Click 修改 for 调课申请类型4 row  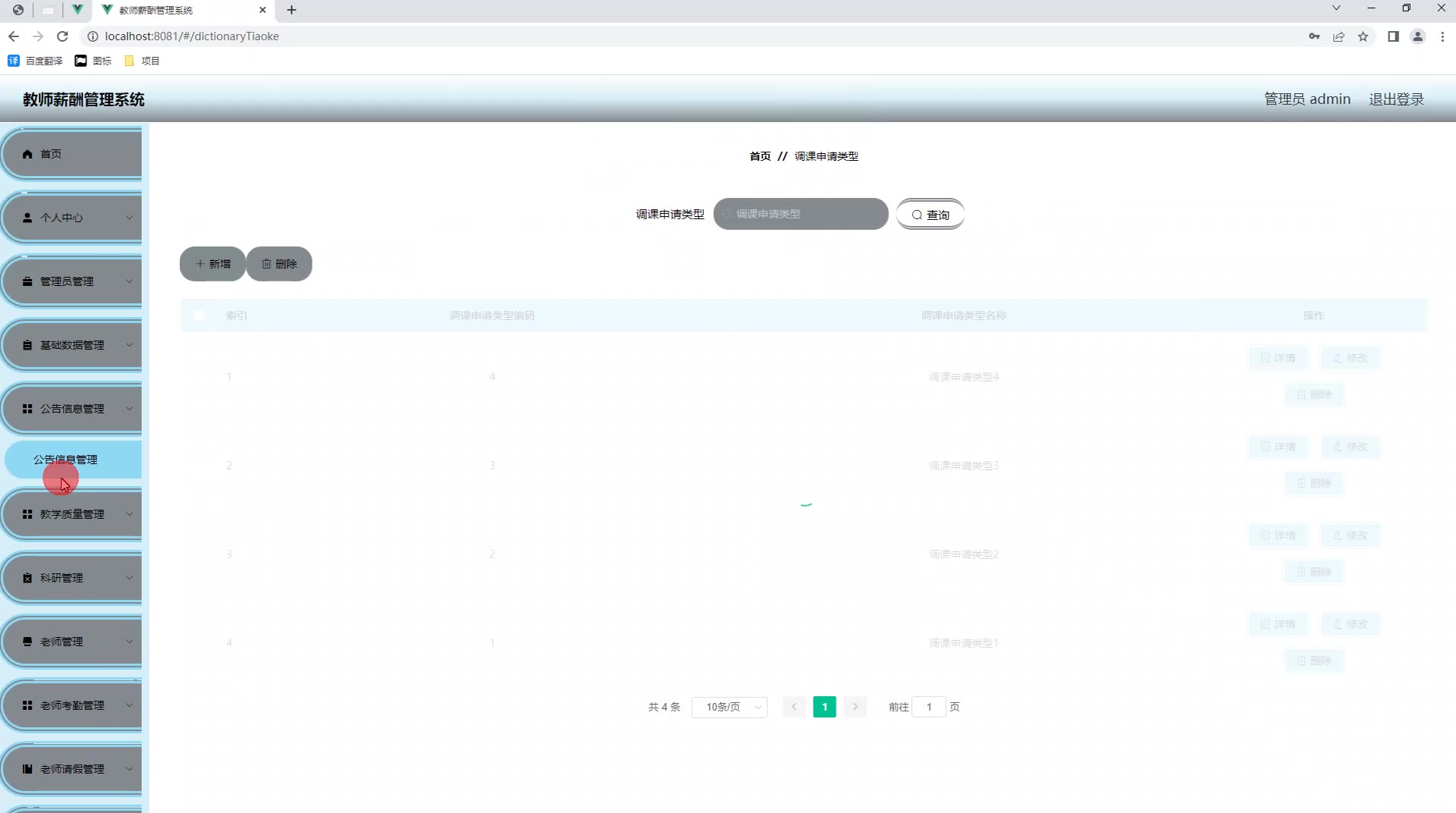pyautogui.click(x=1351, y=358)
